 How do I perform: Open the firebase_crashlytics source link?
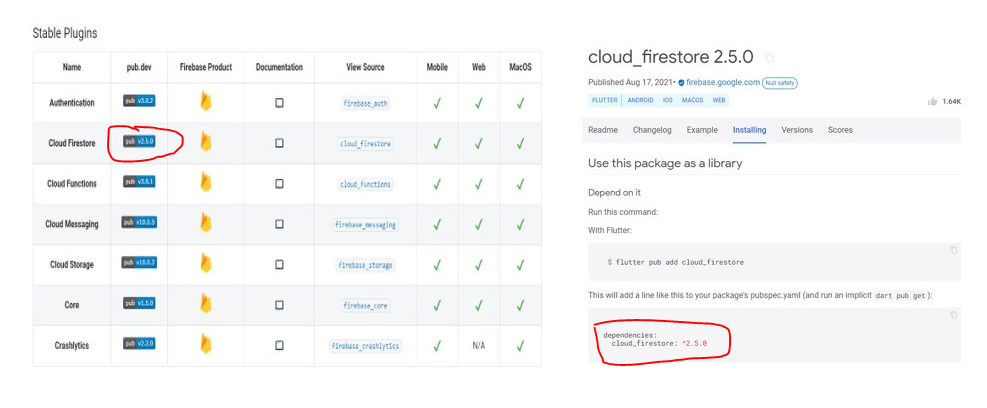click(x=366, y=346)
